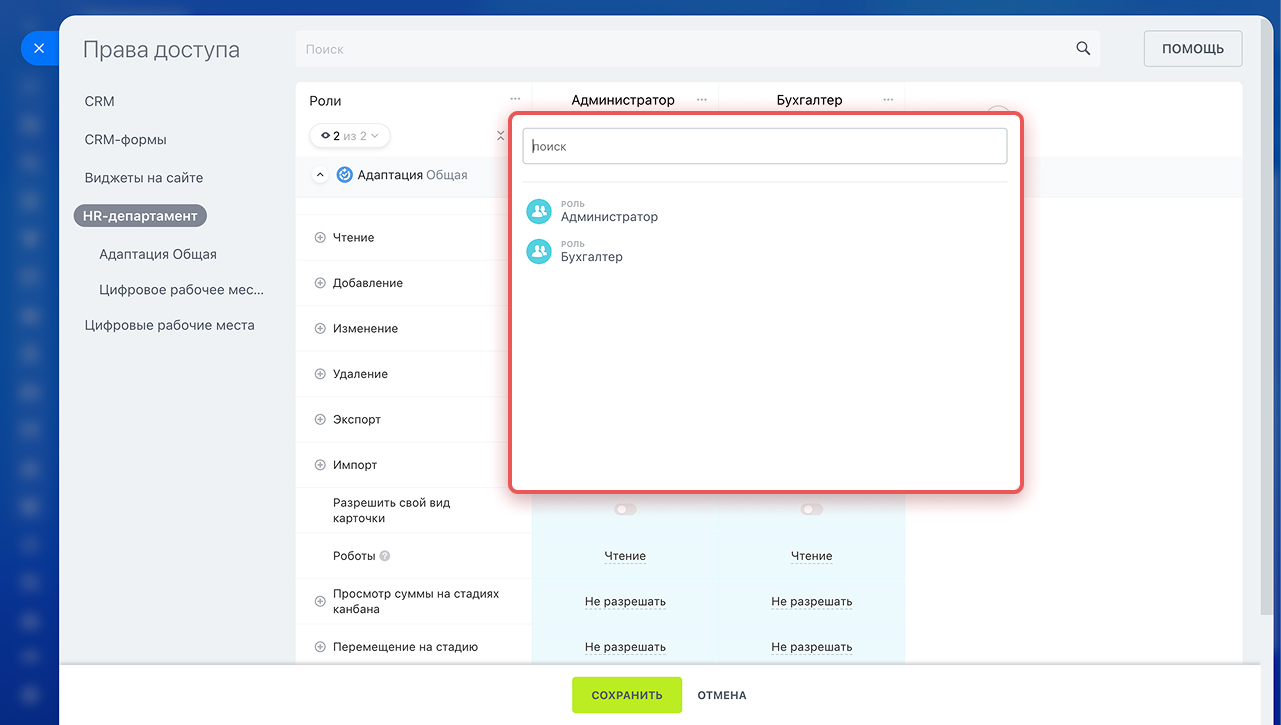Expand the Экспорт permission row
Screen dimensions: 1281x725
[x=320, y=420]
